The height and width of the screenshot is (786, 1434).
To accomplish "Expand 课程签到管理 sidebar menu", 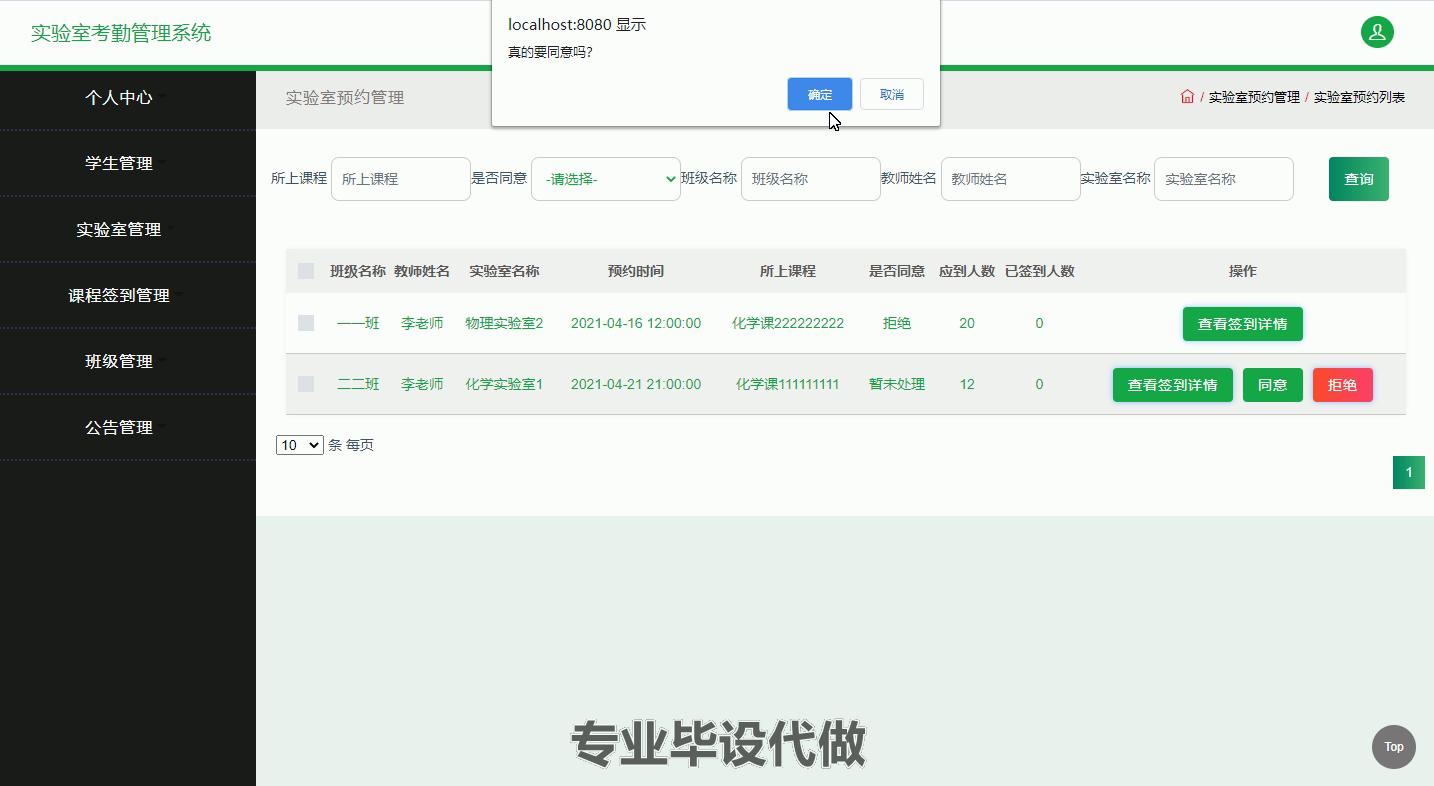I will pyautogui.click(x=128, y=295).
